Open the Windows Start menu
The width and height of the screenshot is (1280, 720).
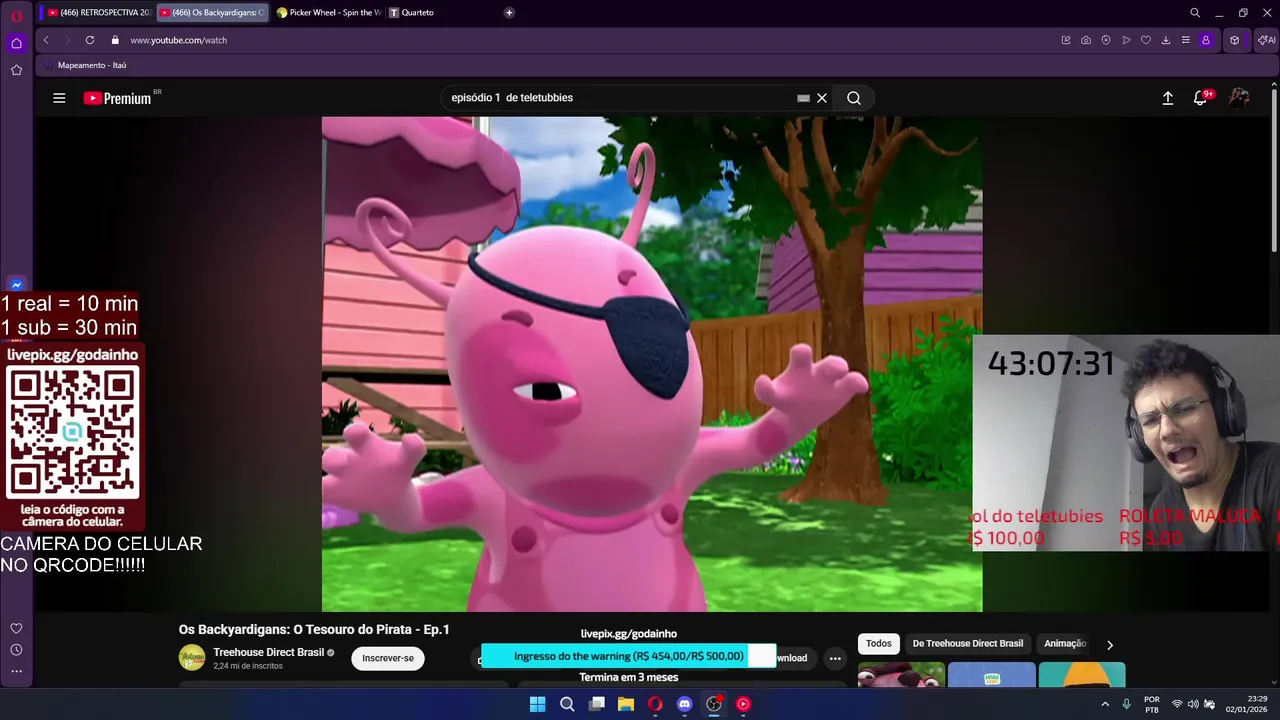537,704
